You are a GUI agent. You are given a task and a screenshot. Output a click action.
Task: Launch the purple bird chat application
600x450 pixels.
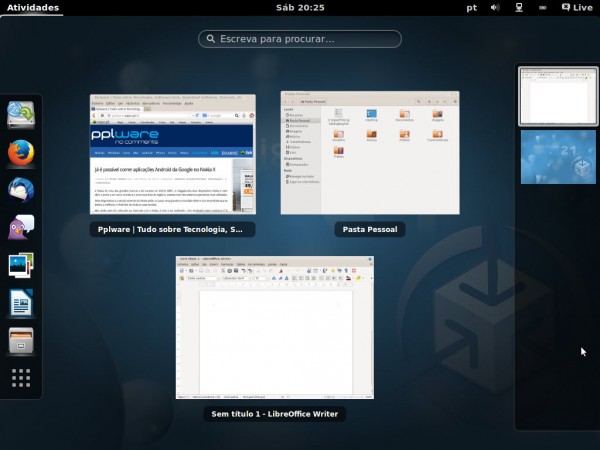click(x=21, y=227)
